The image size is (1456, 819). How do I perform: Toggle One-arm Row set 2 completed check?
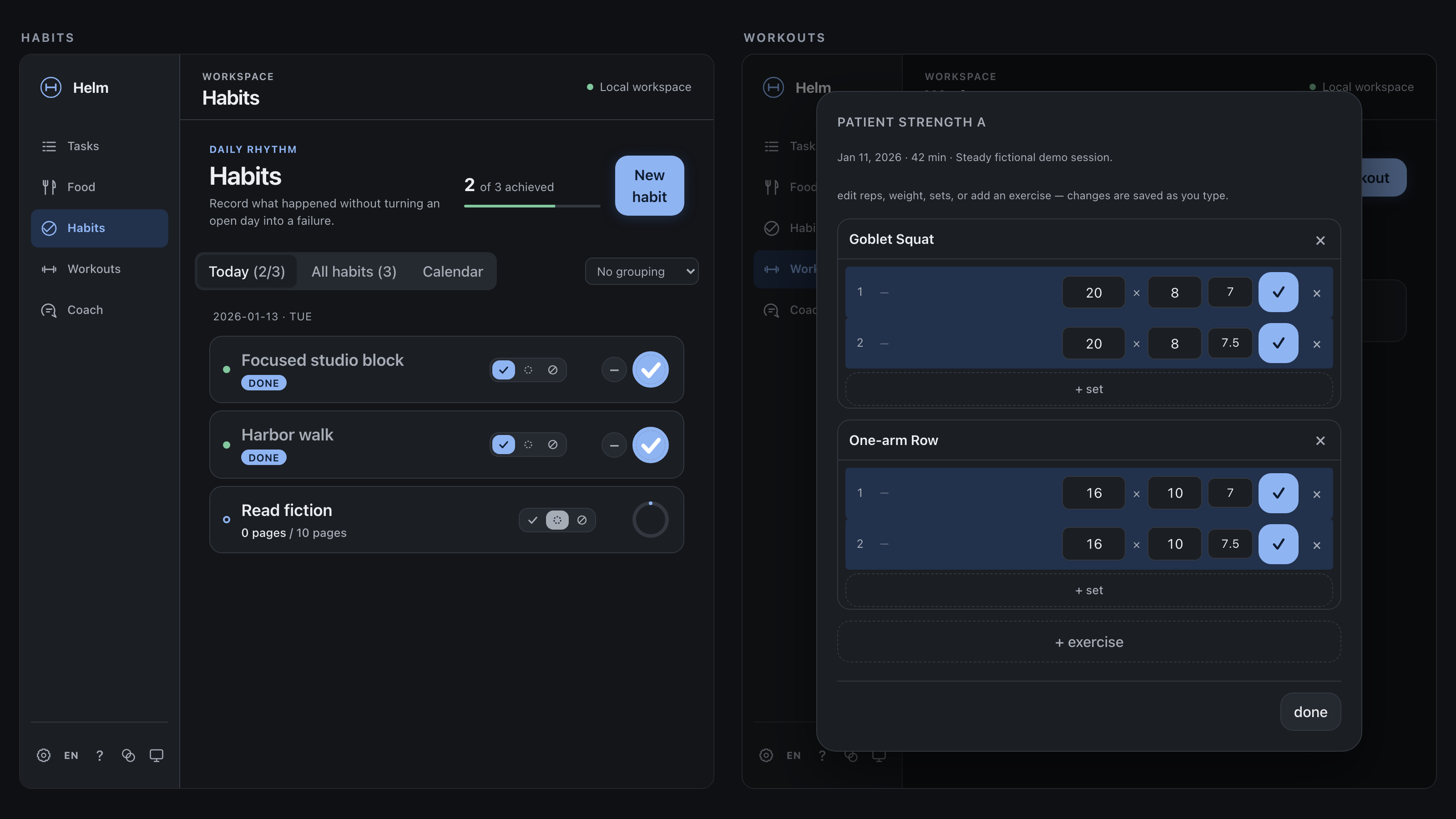(1279, 544)
